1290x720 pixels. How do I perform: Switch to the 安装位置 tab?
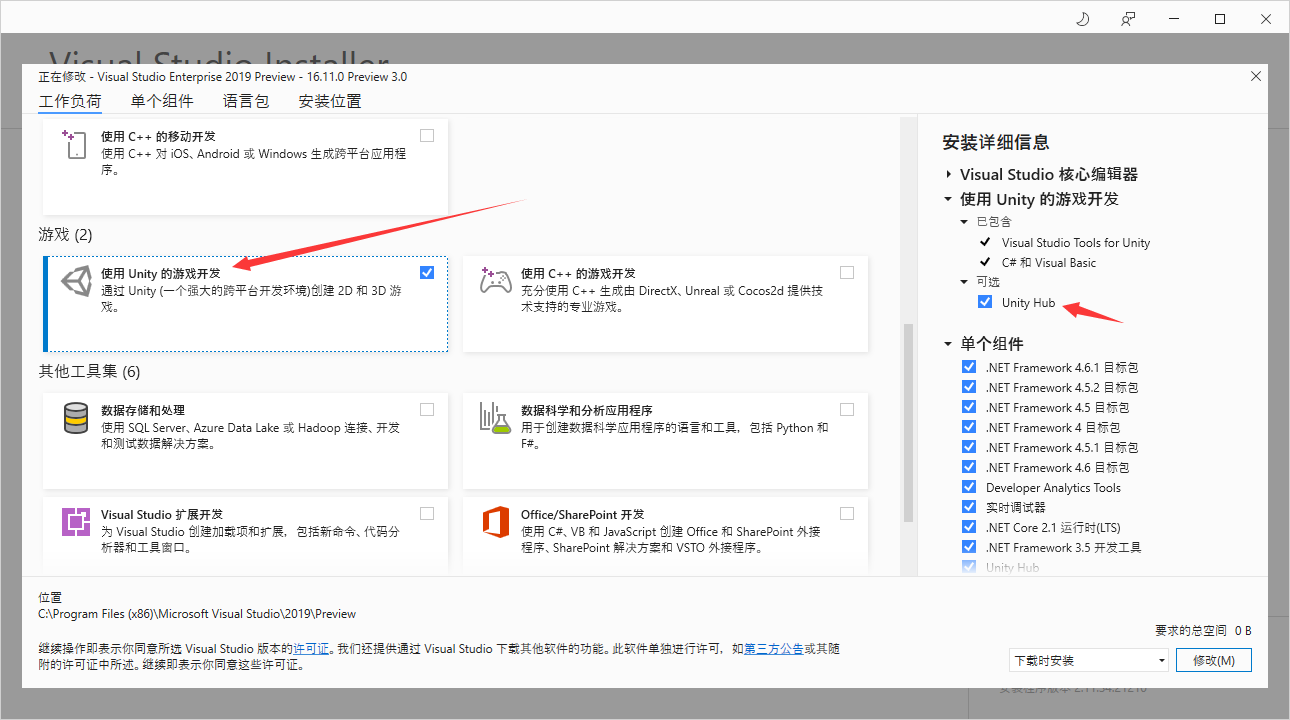(x=330, y=101)
